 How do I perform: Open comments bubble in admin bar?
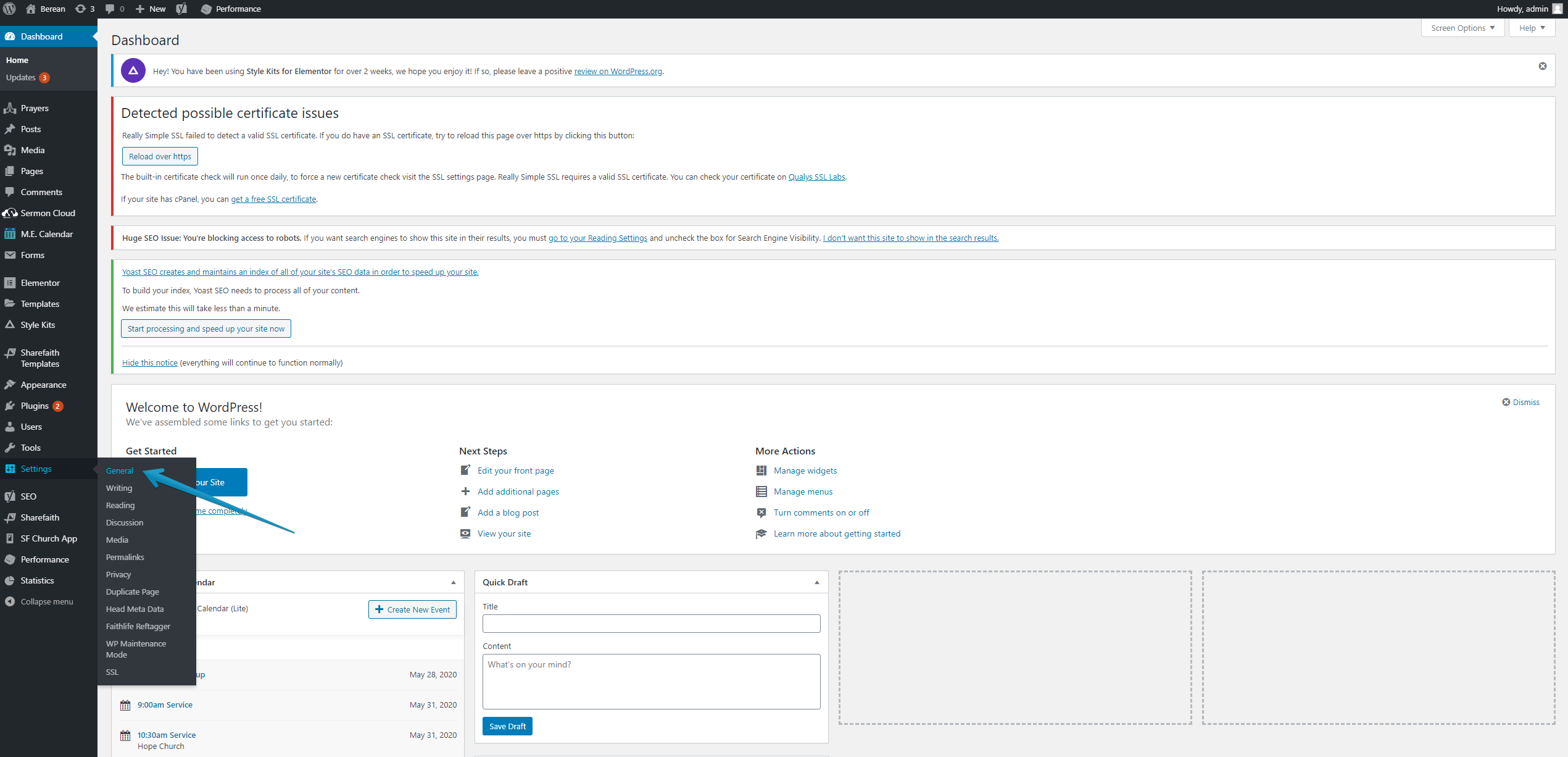click(110, 9)
